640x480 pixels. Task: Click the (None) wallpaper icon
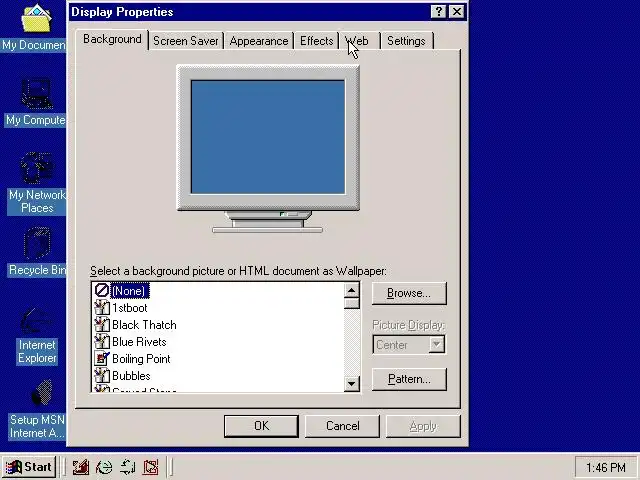point(102,290)
